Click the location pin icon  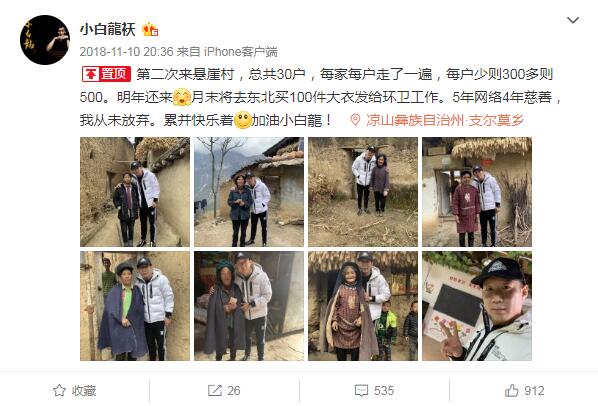tap(355, 120)
